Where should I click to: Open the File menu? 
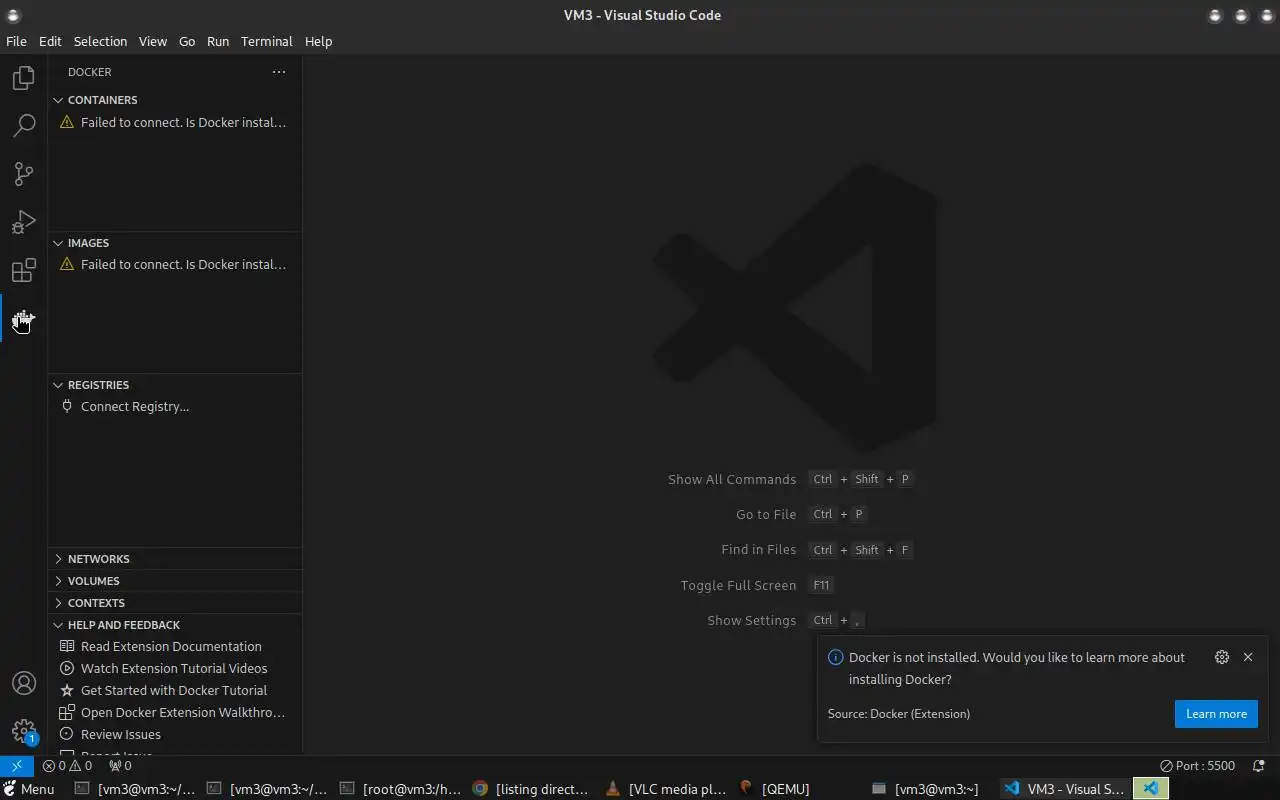point(16,41)
